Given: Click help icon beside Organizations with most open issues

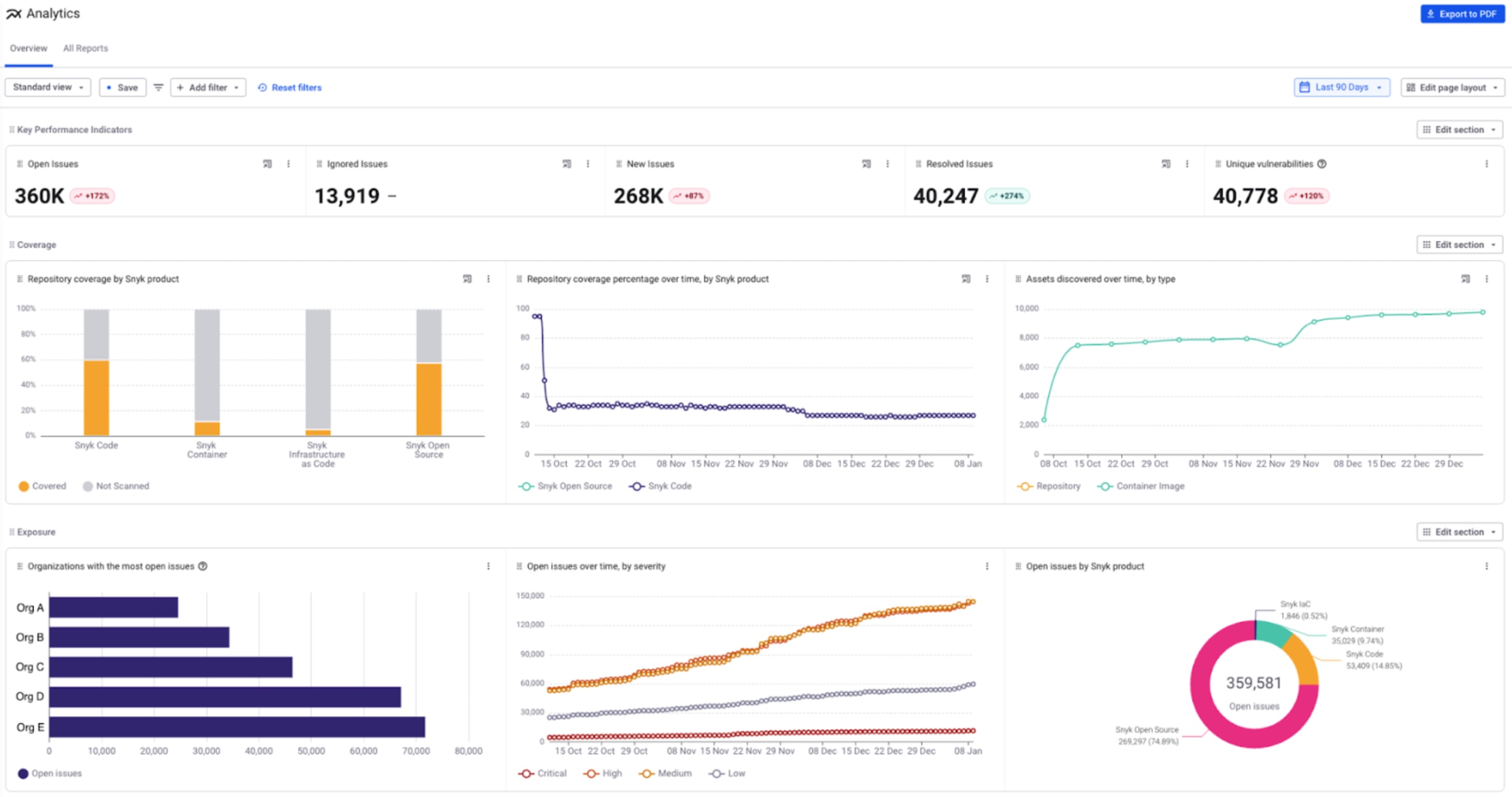Looking at the screenshot, I should click(203, 566).
